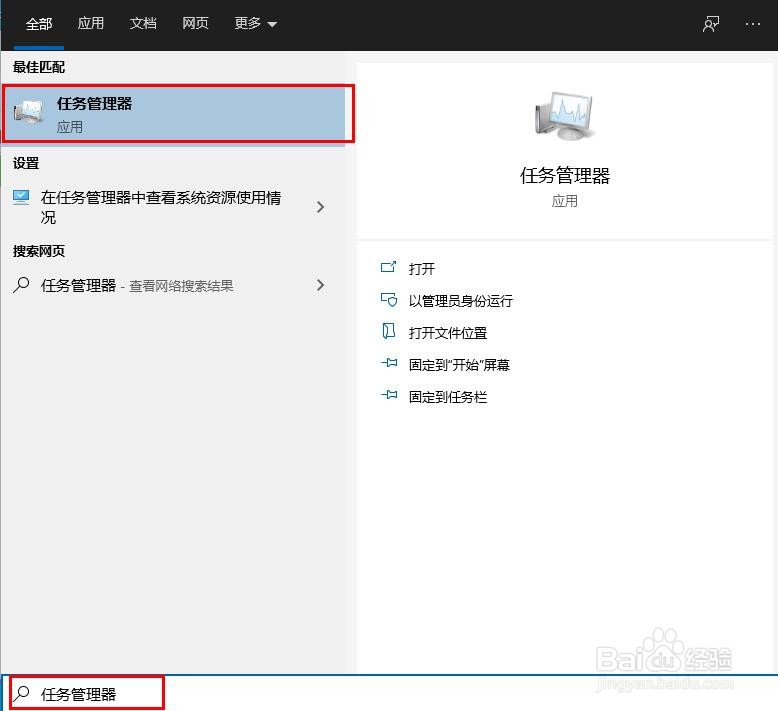Choose 固定到任务栏
Image resolution: width=778 pixels, height=711 pixels.
448,397
